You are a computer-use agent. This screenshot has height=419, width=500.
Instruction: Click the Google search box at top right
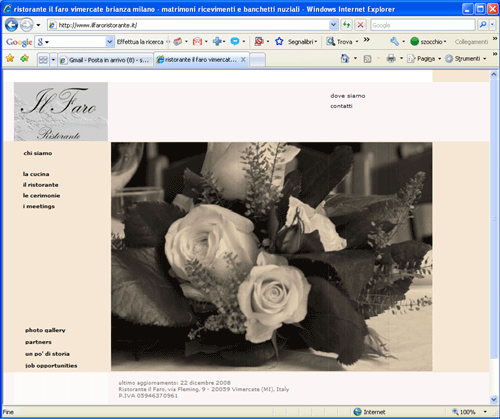tap(422, 25)
